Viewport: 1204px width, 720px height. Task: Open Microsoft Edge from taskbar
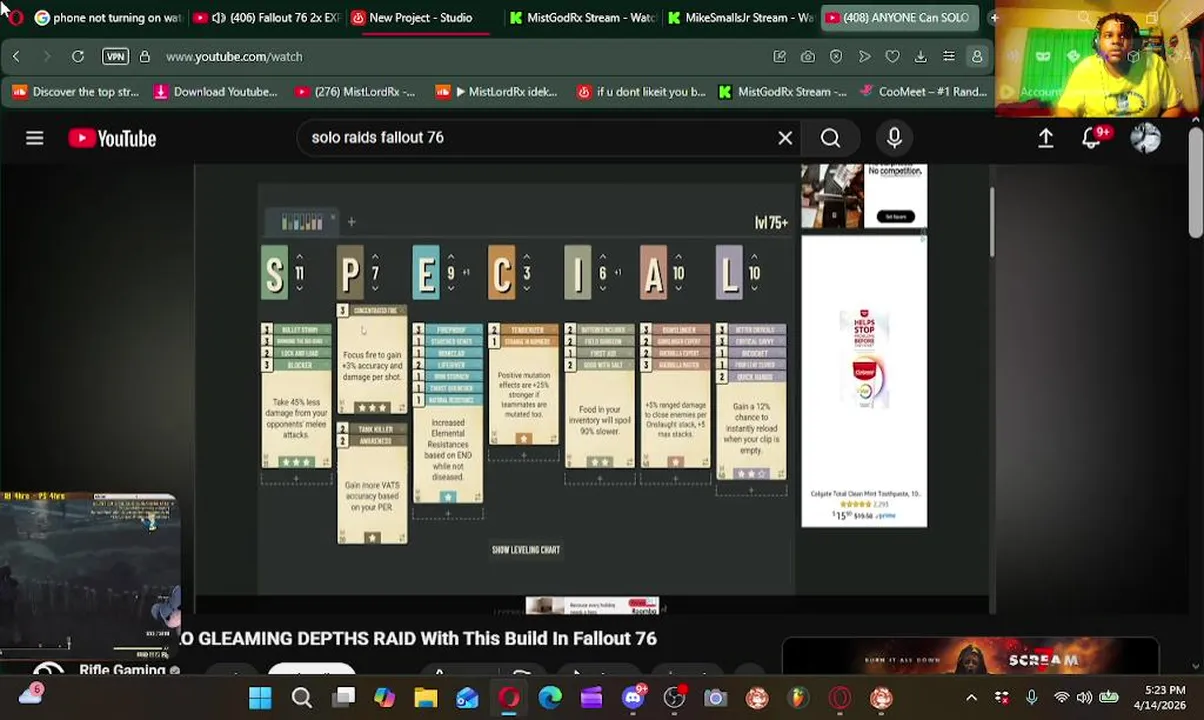(x=550, y=697)
